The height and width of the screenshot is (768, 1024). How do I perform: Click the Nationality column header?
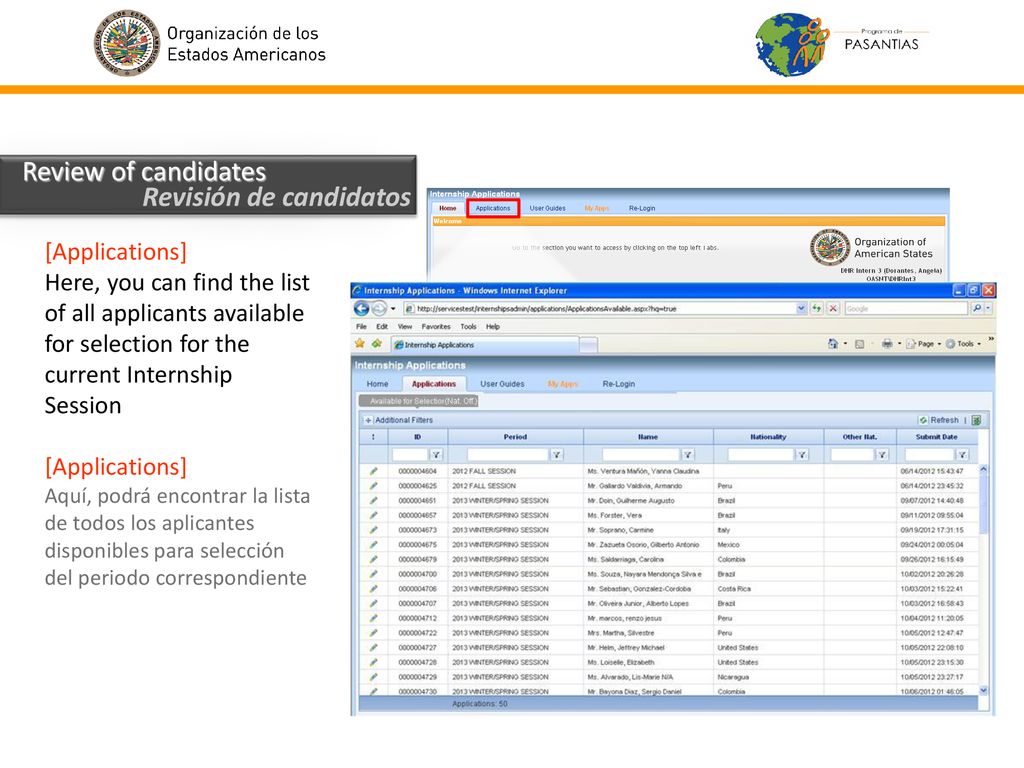coord(768,437)
